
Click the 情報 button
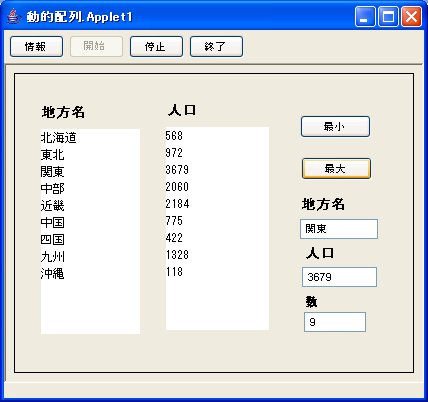tap(36, 47)
